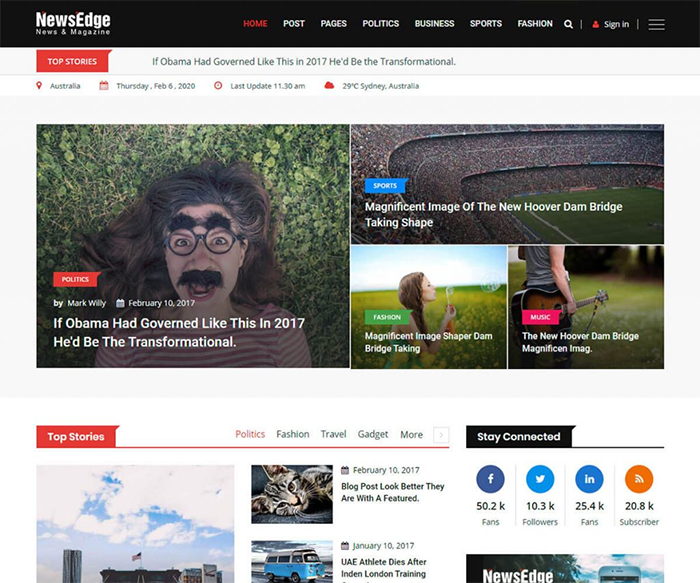The height and width of the screenshot is (583, 700).
Task: Open the Pages menu in navigation
Action: 334,24
